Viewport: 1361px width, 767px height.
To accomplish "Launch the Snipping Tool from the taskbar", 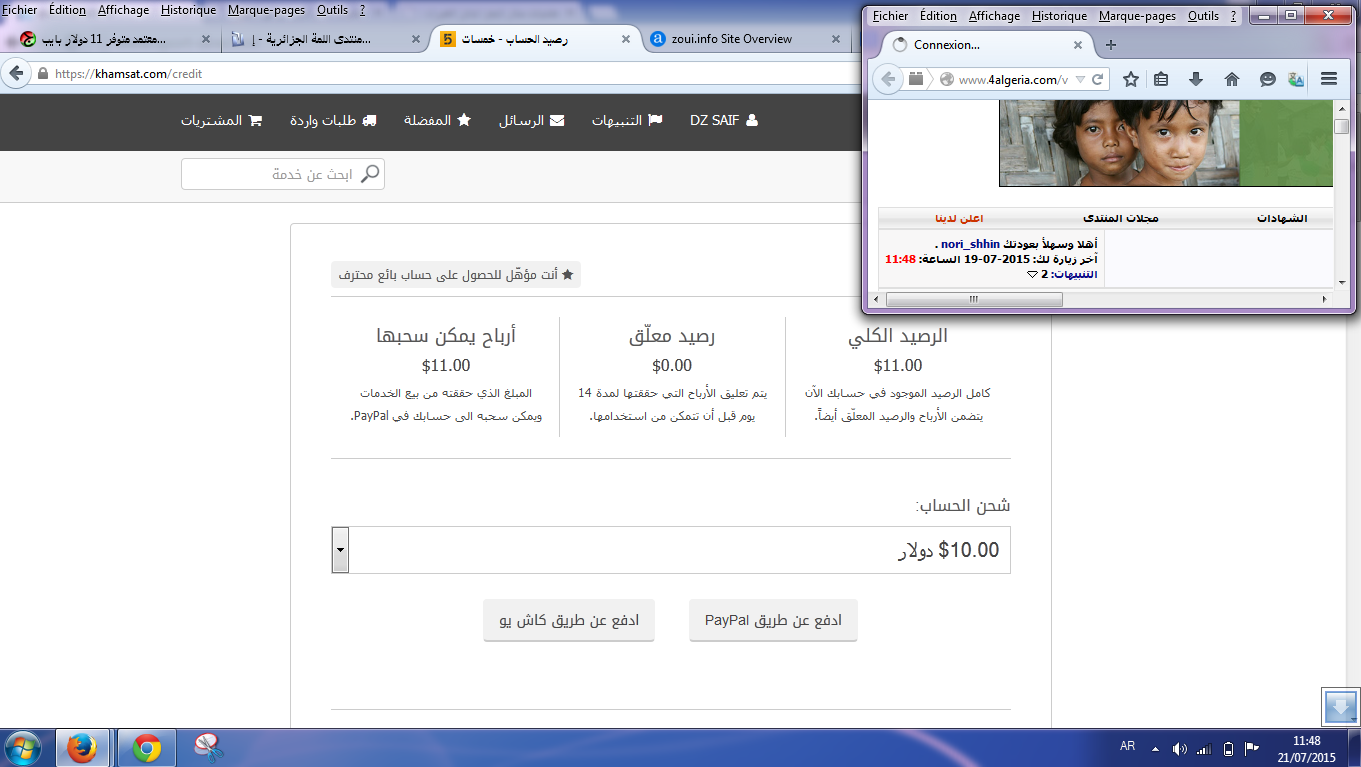I will 208,747.
